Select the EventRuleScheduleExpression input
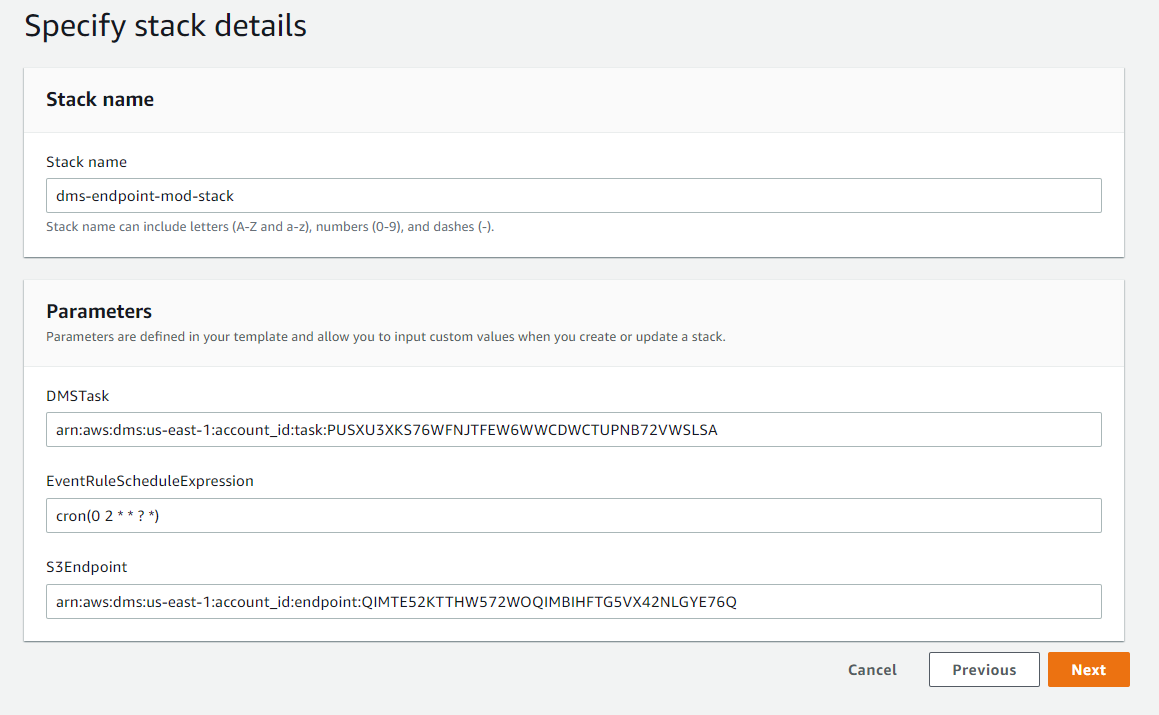Screen dimensions: 1159x715 point(573,515)
